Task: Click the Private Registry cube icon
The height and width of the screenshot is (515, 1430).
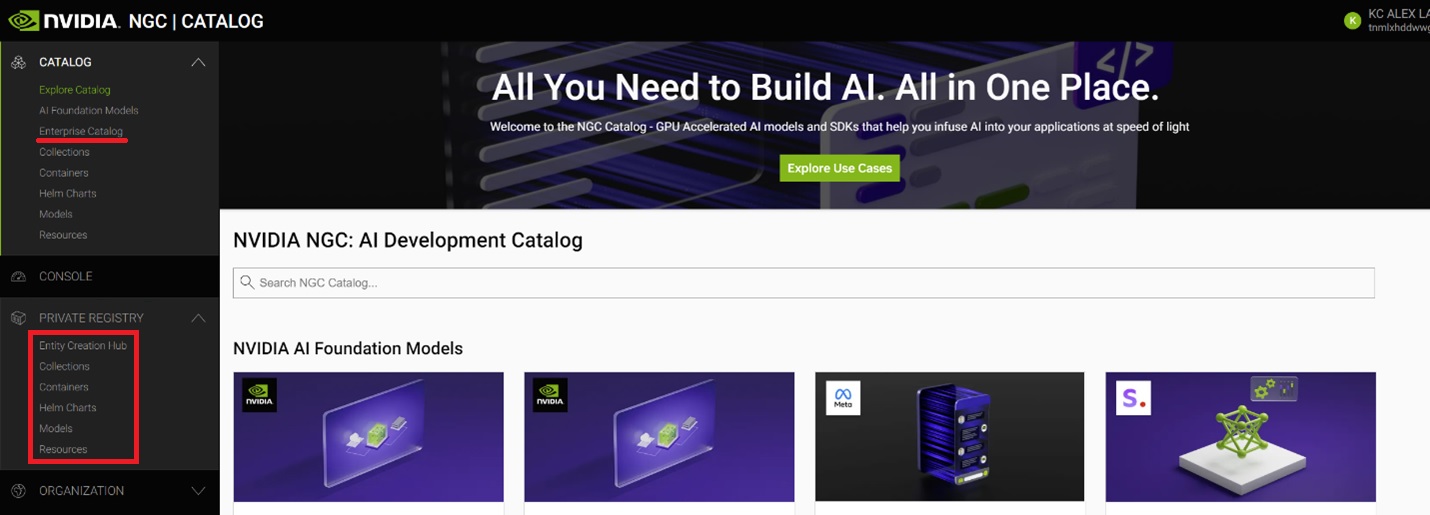Action: (19, 318)
